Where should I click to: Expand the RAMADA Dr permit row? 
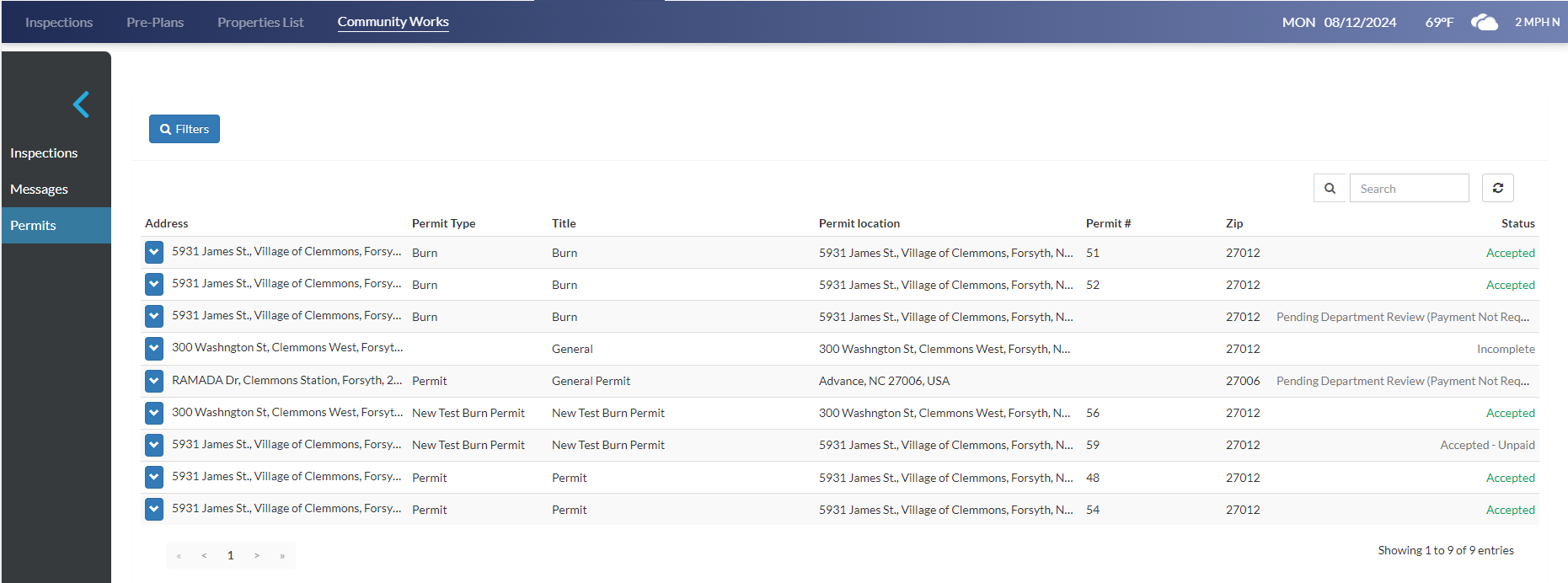pos(154,381)
